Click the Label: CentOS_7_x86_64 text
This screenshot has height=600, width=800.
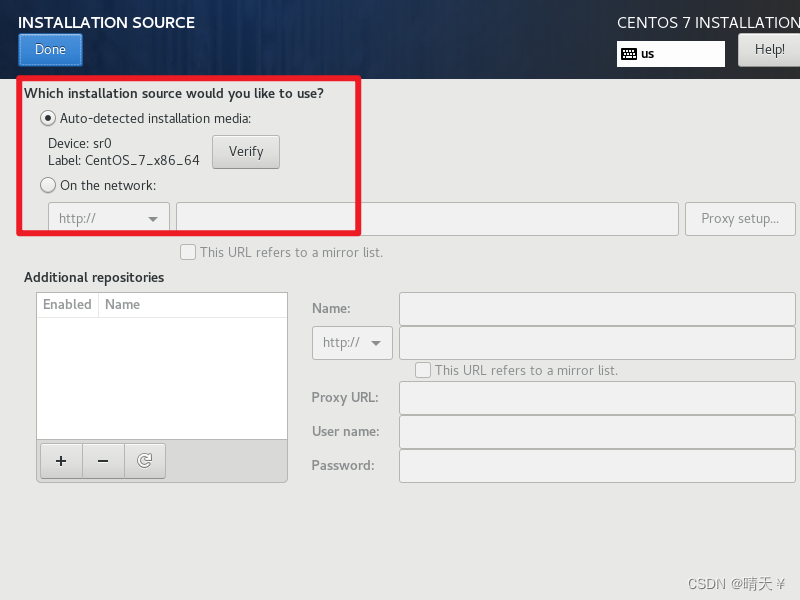[x=123, y=160]
